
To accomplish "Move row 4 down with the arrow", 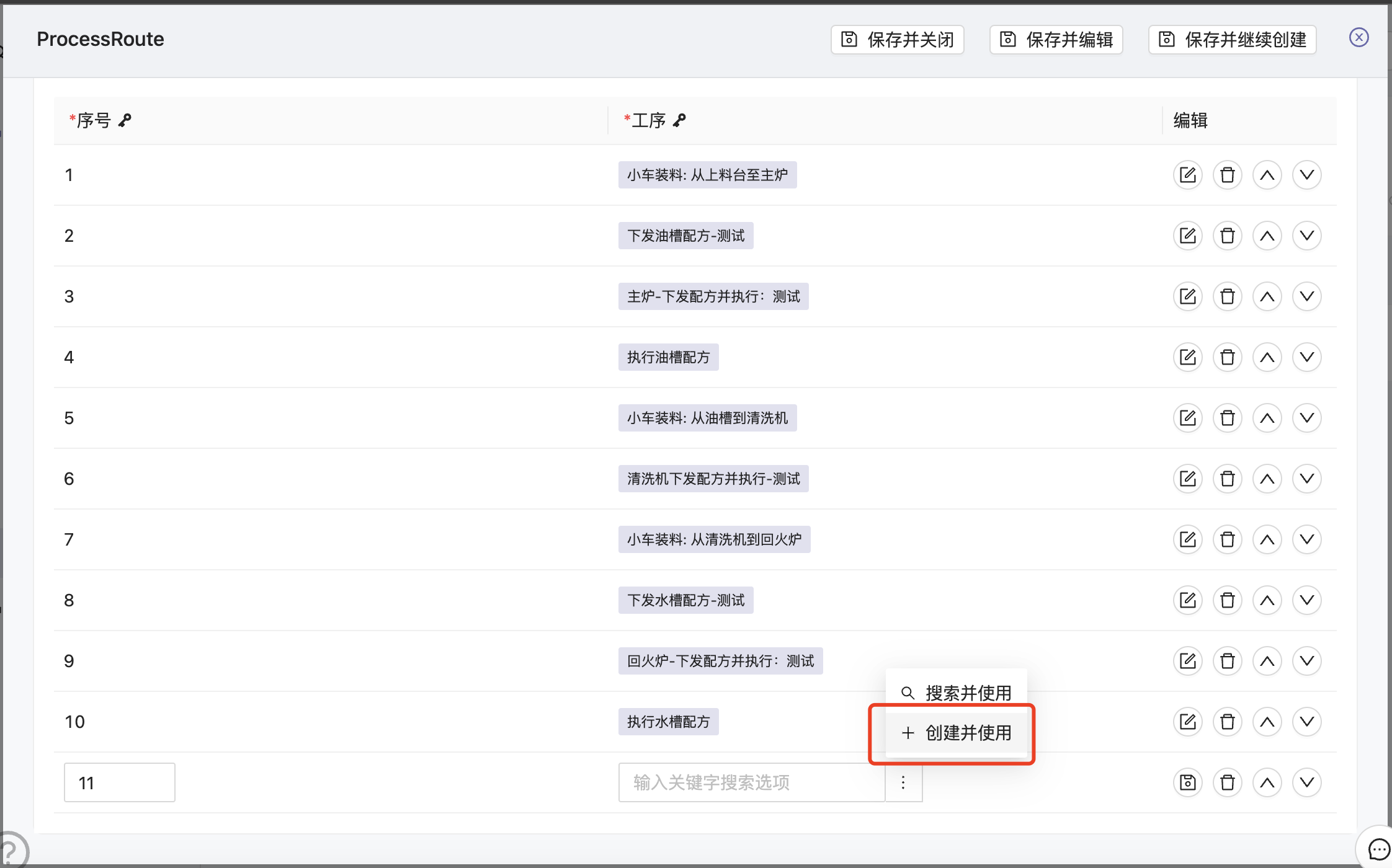I will (1306, 357).
